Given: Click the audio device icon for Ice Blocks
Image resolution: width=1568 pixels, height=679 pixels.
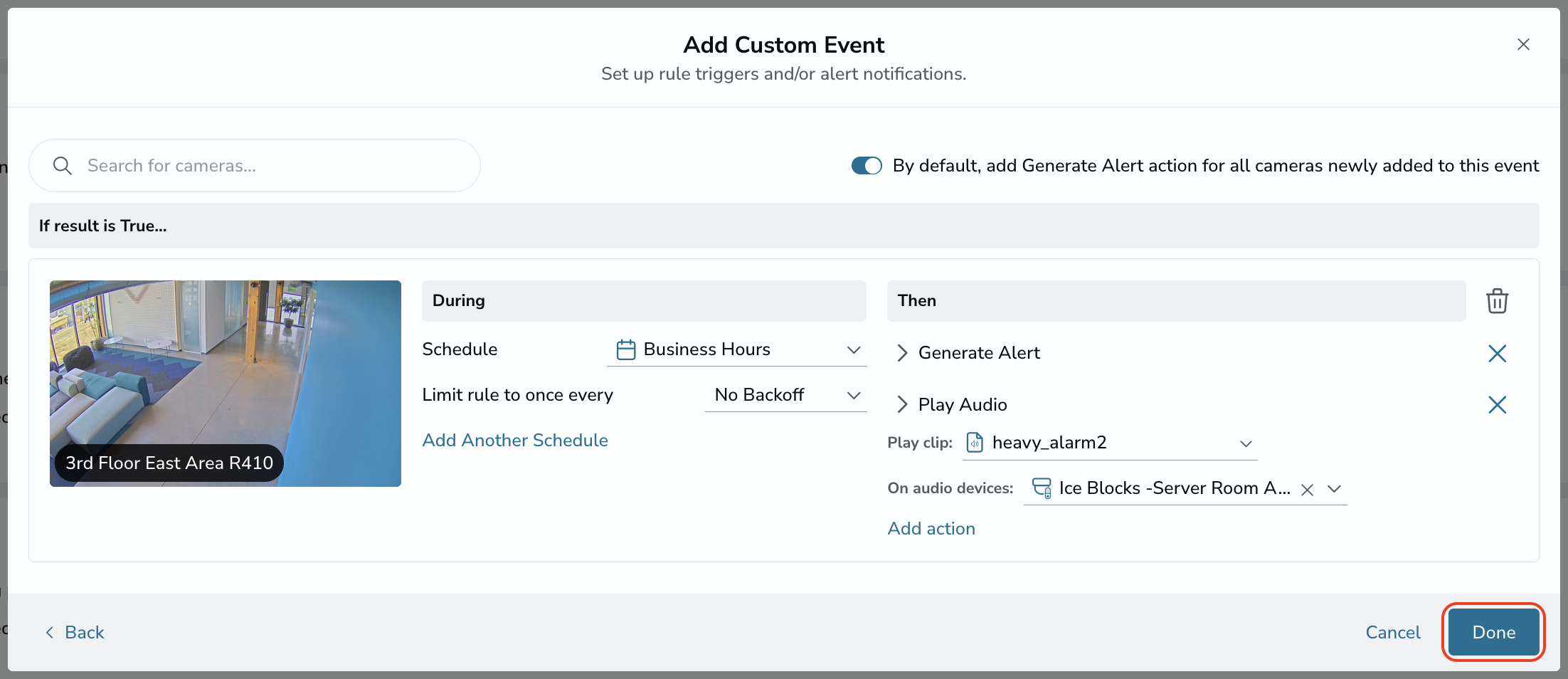Looking at the screenshot, I should tap(1042, 488).
